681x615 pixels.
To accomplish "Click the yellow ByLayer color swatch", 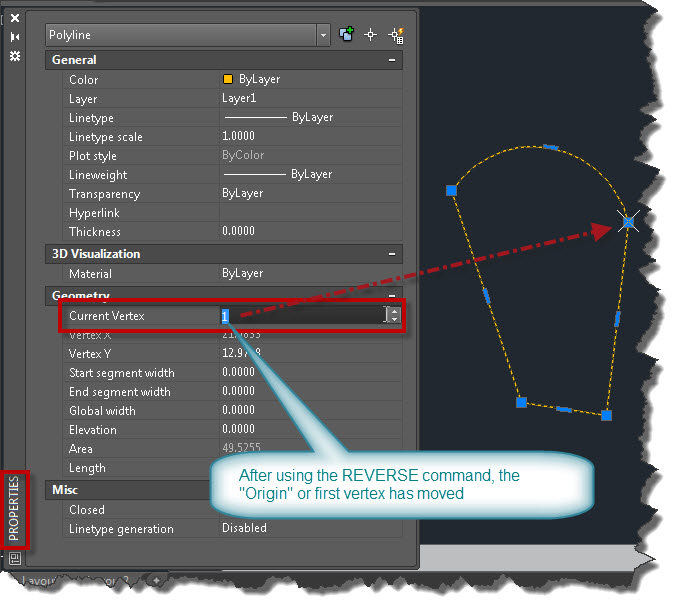I will (x=228, y=79).
